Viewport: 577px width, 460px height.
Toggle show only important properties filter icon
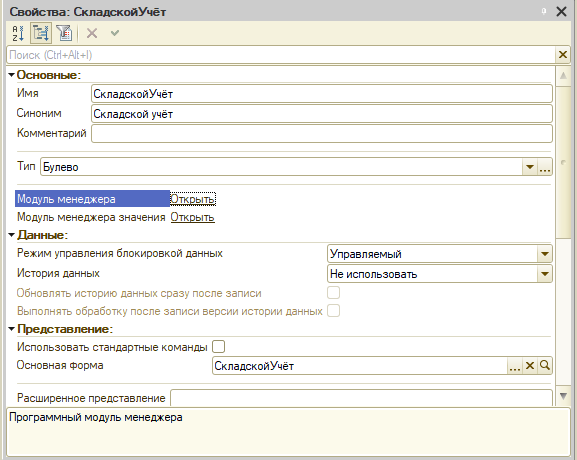pyautogui.click(x=65, y=33)
